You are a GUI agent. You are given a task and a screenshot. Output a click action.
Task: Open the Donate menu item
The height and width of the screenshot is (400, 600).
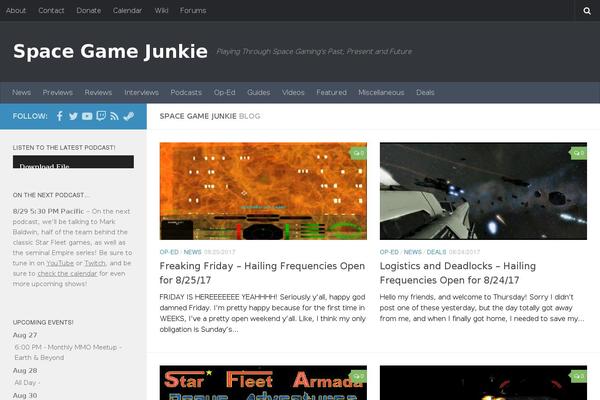point(88,11)
